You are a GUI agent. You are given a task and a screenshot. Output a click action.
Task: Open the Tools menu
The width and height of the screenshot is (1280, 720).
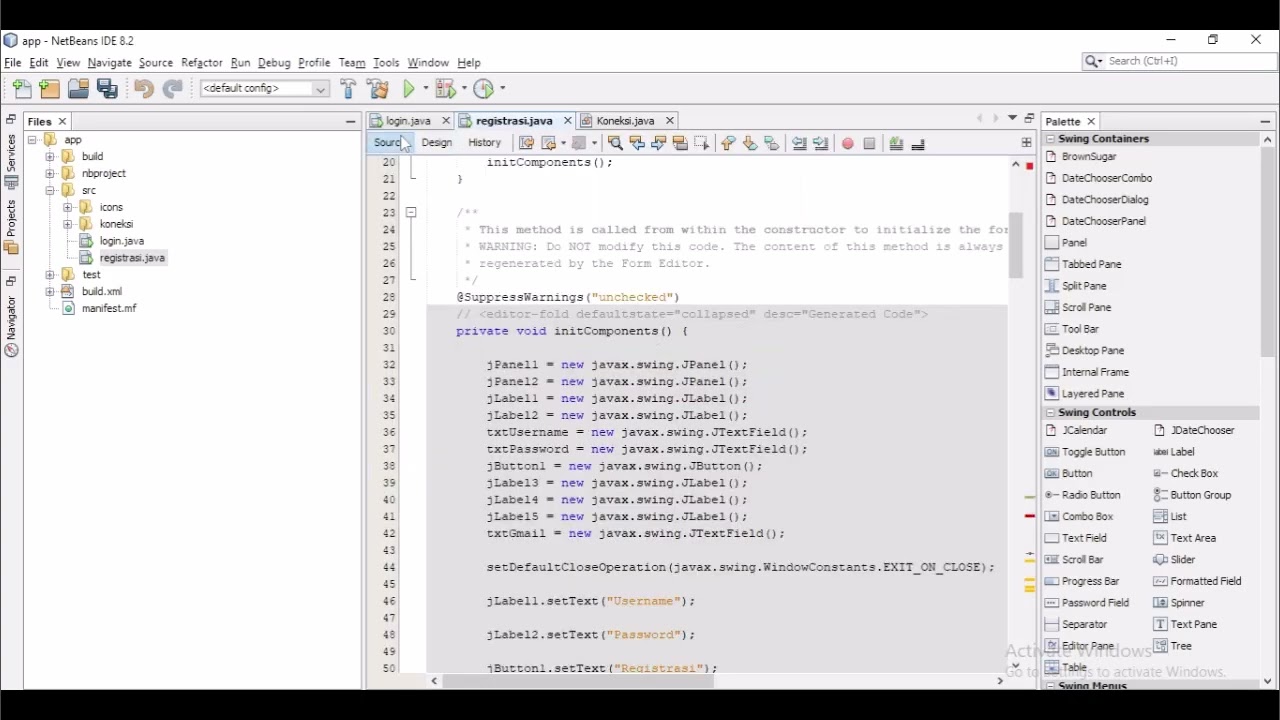386,63
